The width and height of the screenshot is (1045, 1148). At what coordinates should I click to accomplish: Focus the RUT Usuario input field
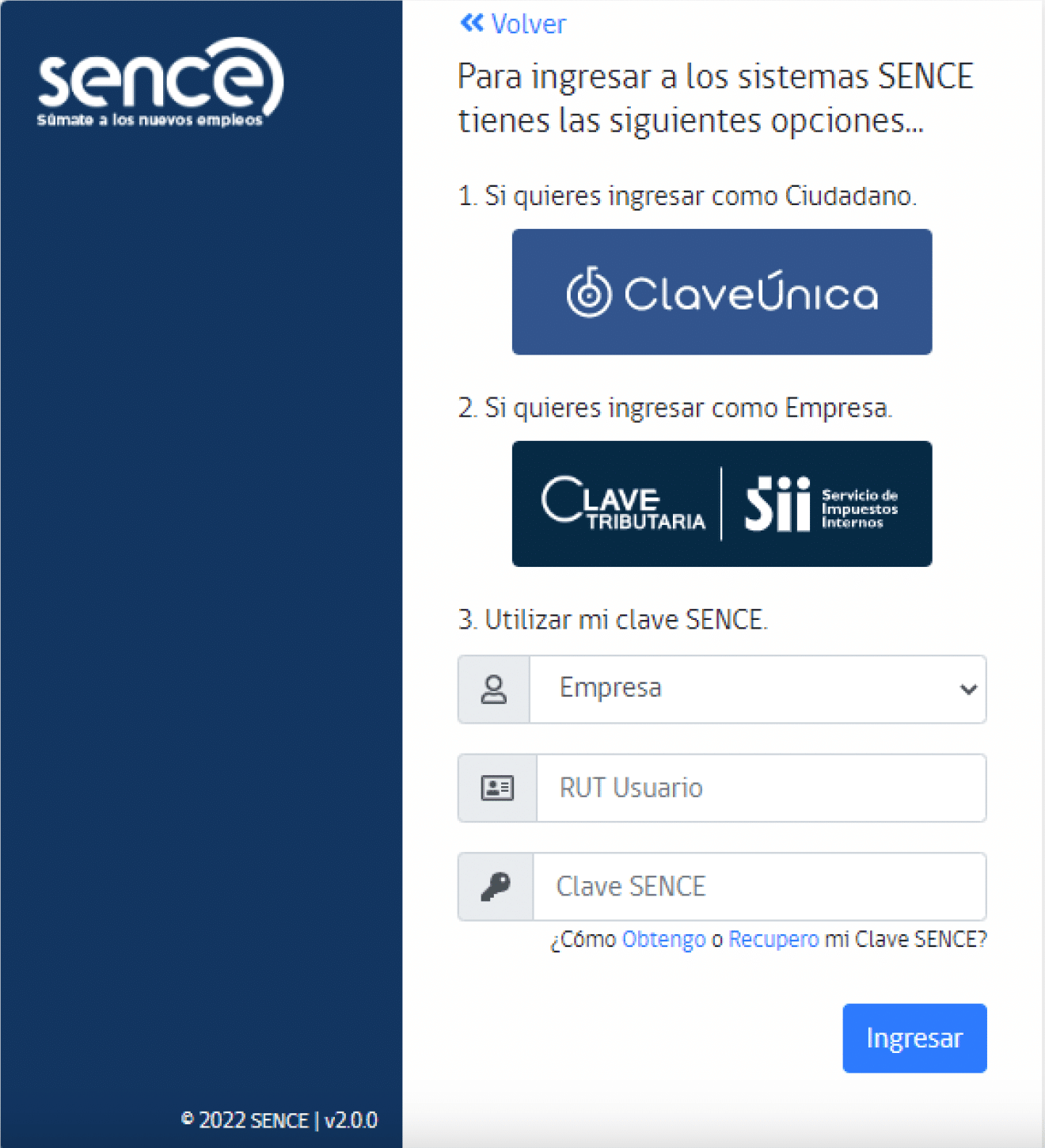tap(762, 788)
